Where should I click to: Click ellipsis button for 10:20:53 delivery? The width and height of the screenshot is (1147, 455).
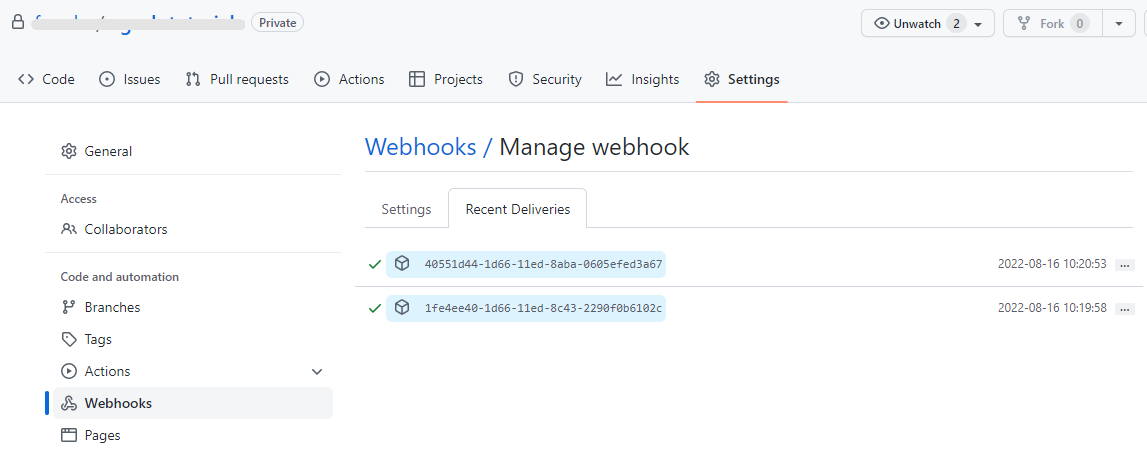1125,265
